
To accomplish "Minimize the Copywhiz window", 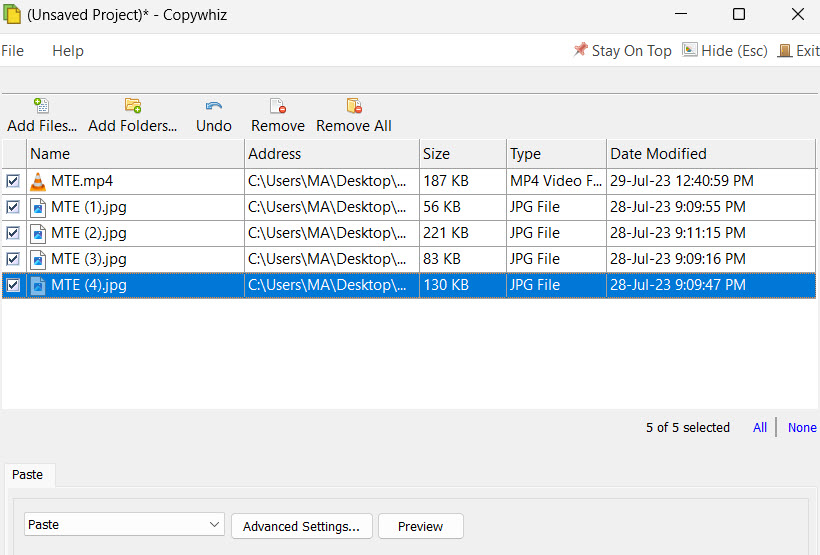I will (681, 14).
